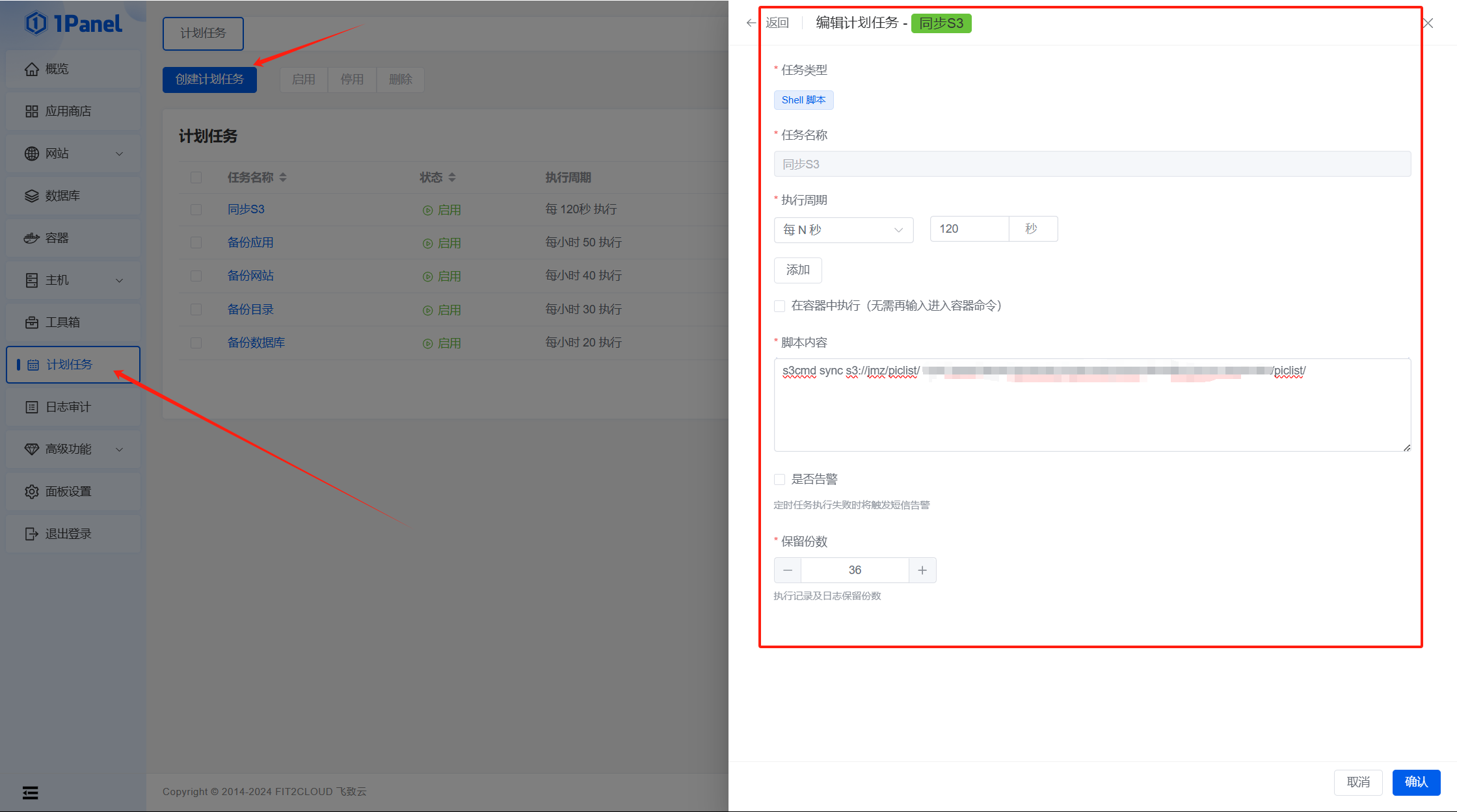Click the 数据库 layers icon
This screenshot has width=1457, height=812.
[31, 196]
